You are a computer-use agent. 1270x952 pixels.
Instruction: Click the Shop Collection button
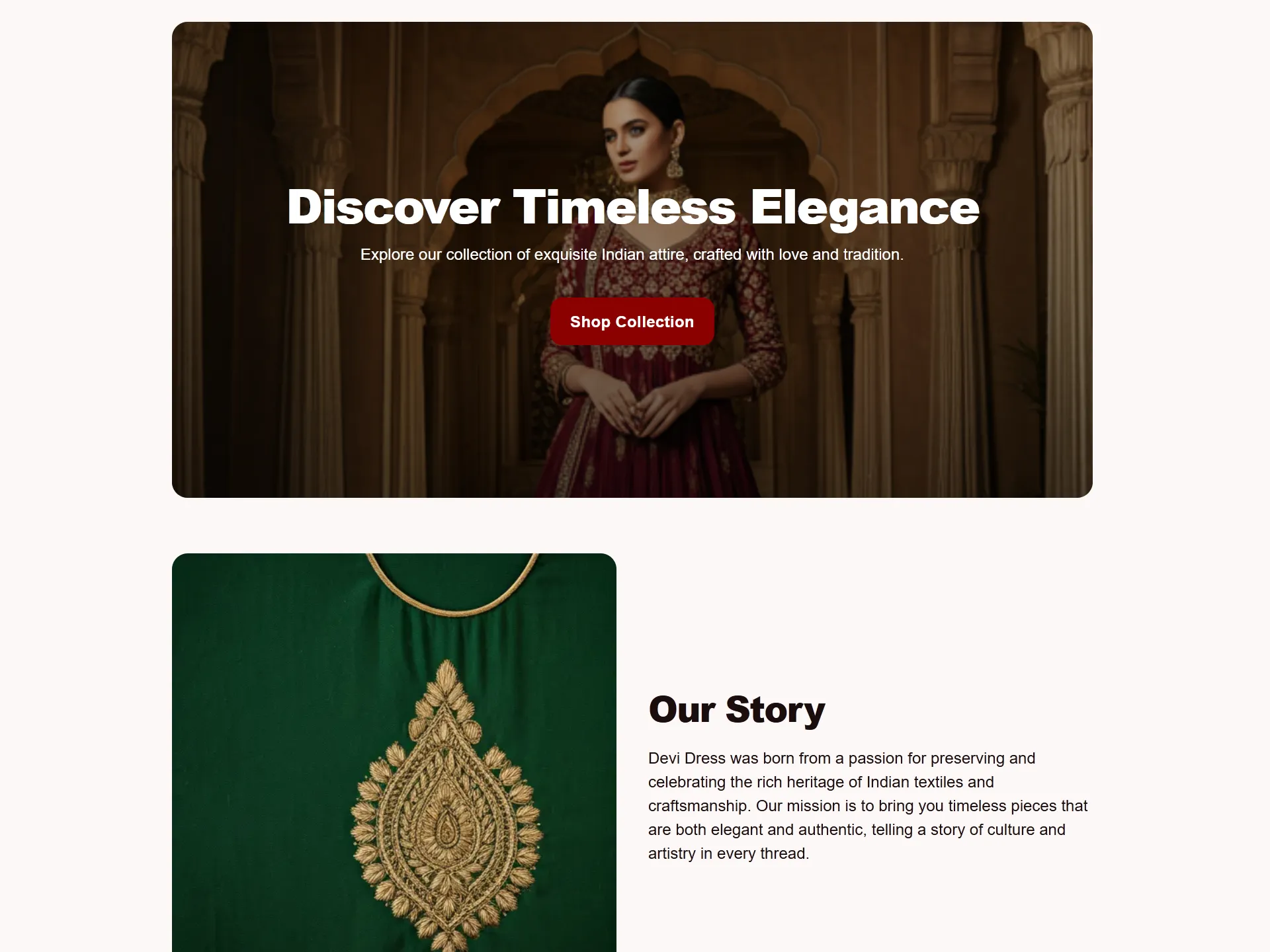coord(632,321)
